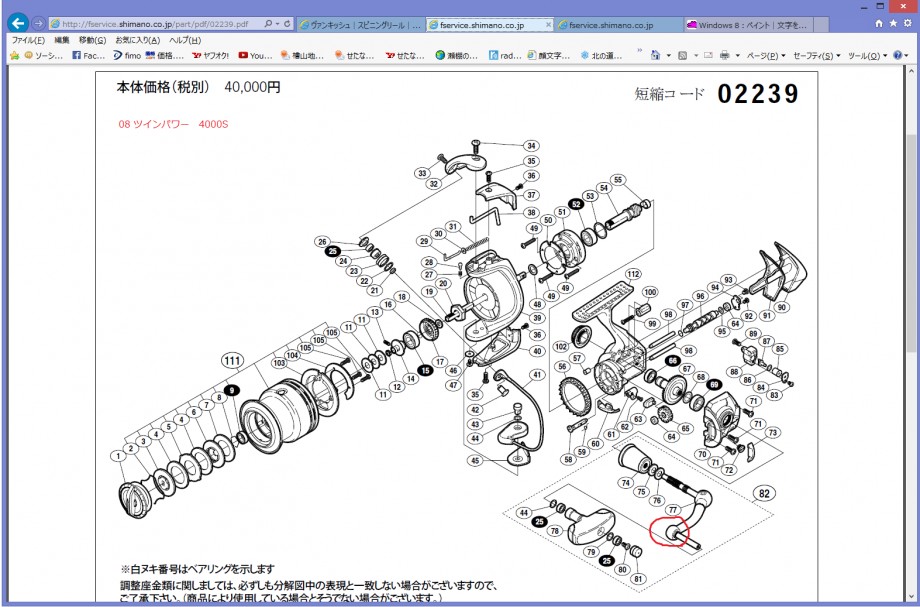Viewport: 920px width, 607px height.
Task: Open the ツール(O) dropdown menu
Action: 867,56
